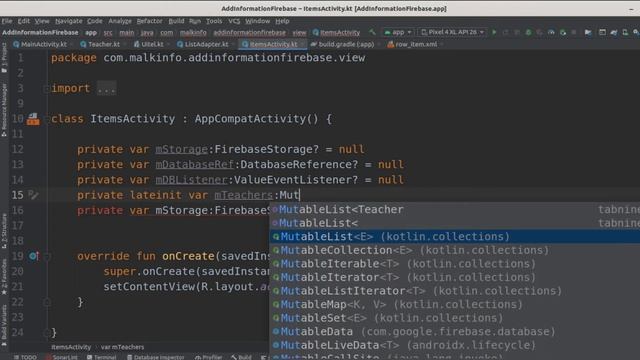
Task: Click the related XML file gutter icon at line 10
Action: pos(33,119)
